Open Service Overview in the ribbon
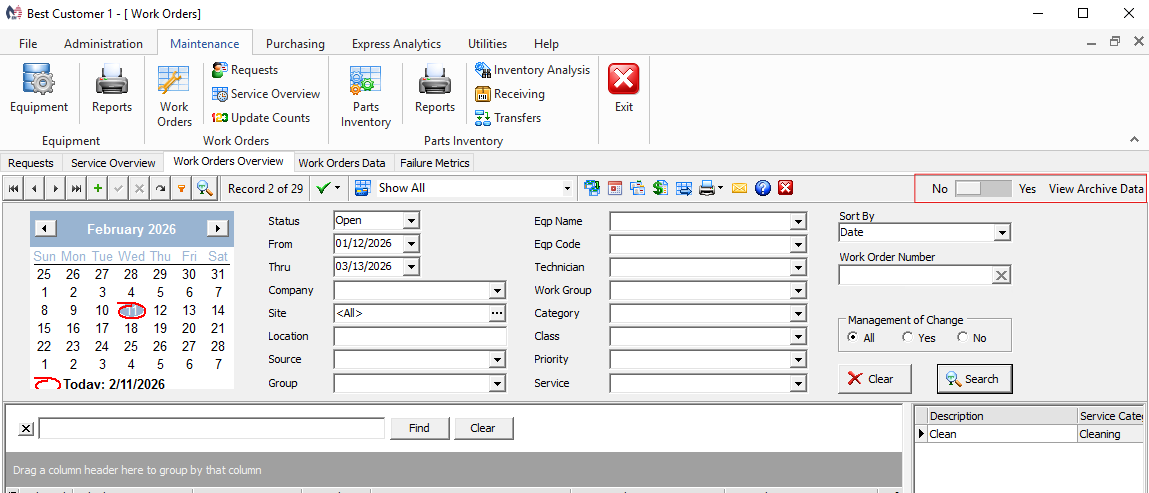 [x=266, y=94]
